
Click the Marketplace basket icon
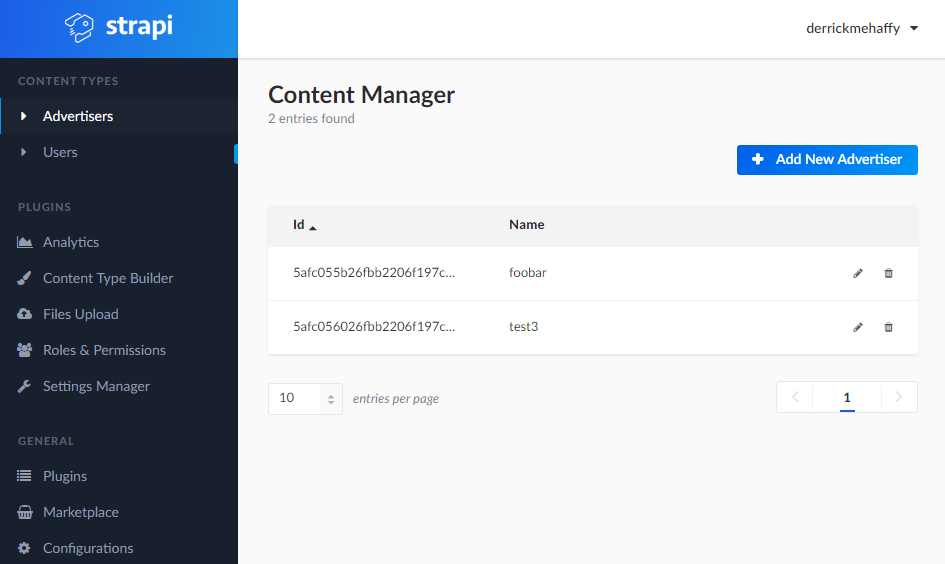pyautogui.click(x=25, y=512)
